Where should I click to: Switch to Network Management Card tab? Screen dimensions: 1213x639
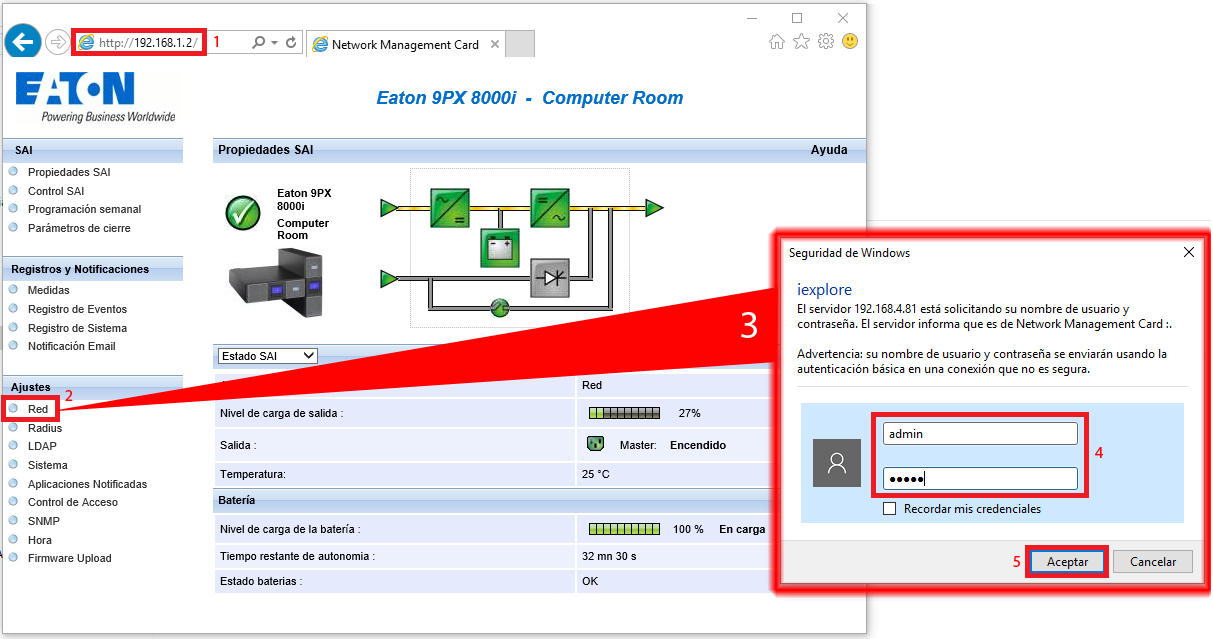[405, 44]
